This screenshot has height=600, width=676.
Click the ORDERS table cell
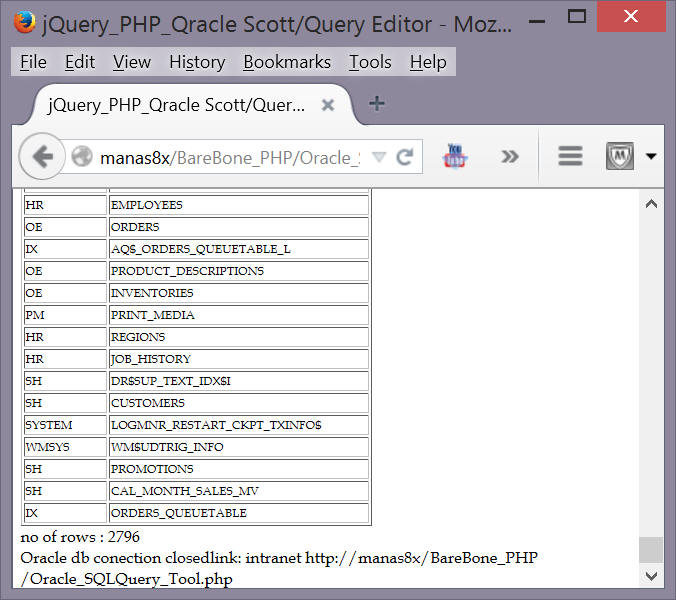(x=239, y=227)
